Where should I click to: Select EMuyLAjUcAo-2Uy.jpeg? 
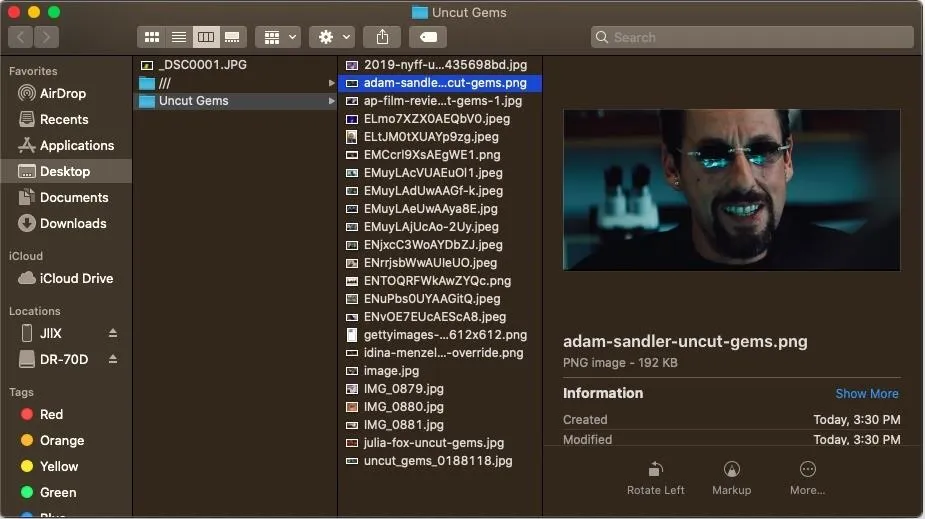[441, 227]
